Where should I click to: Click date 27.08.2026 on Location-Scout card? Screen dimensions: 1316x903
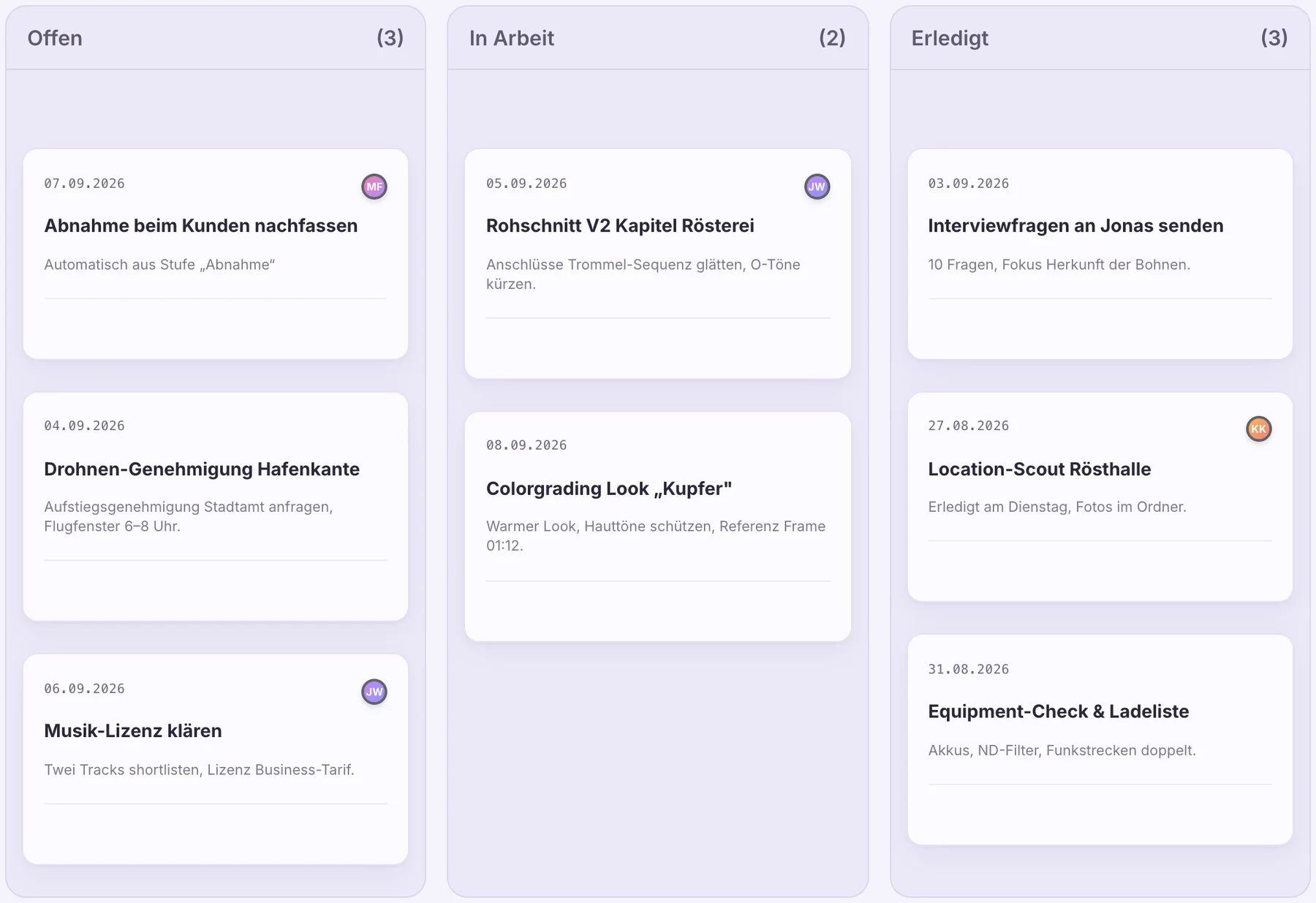click(x=968, y=426)
